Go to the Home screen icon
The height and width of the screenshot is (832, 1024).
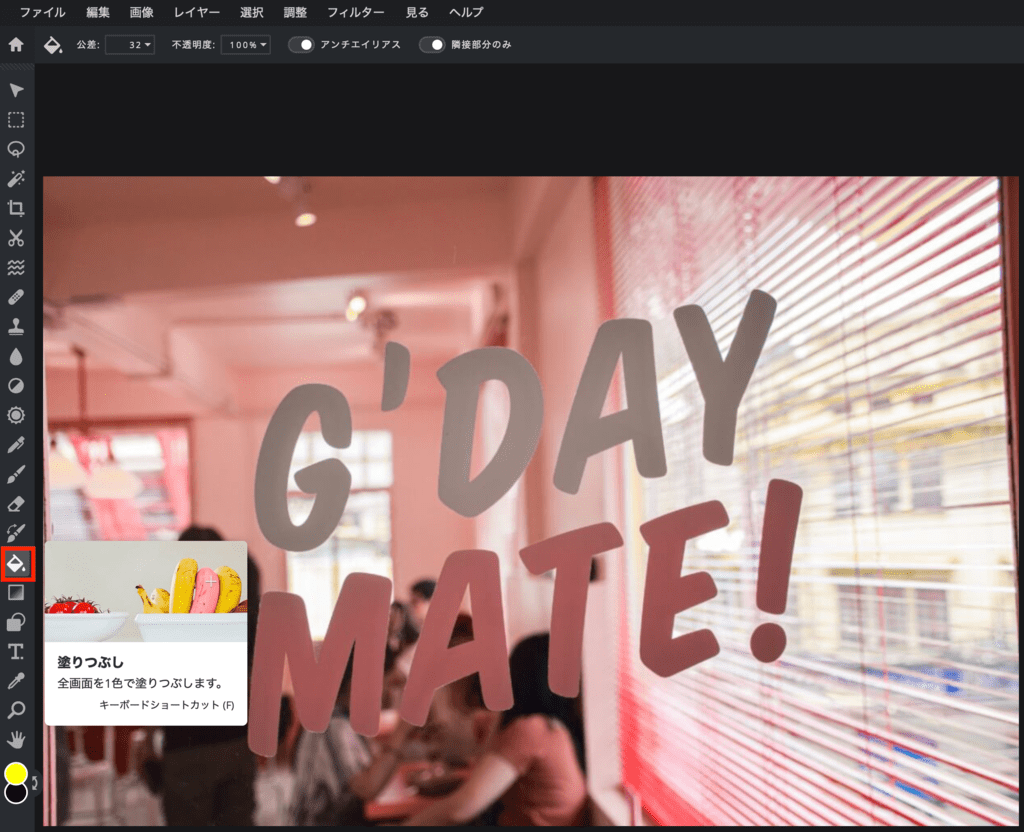coord(16,45)
